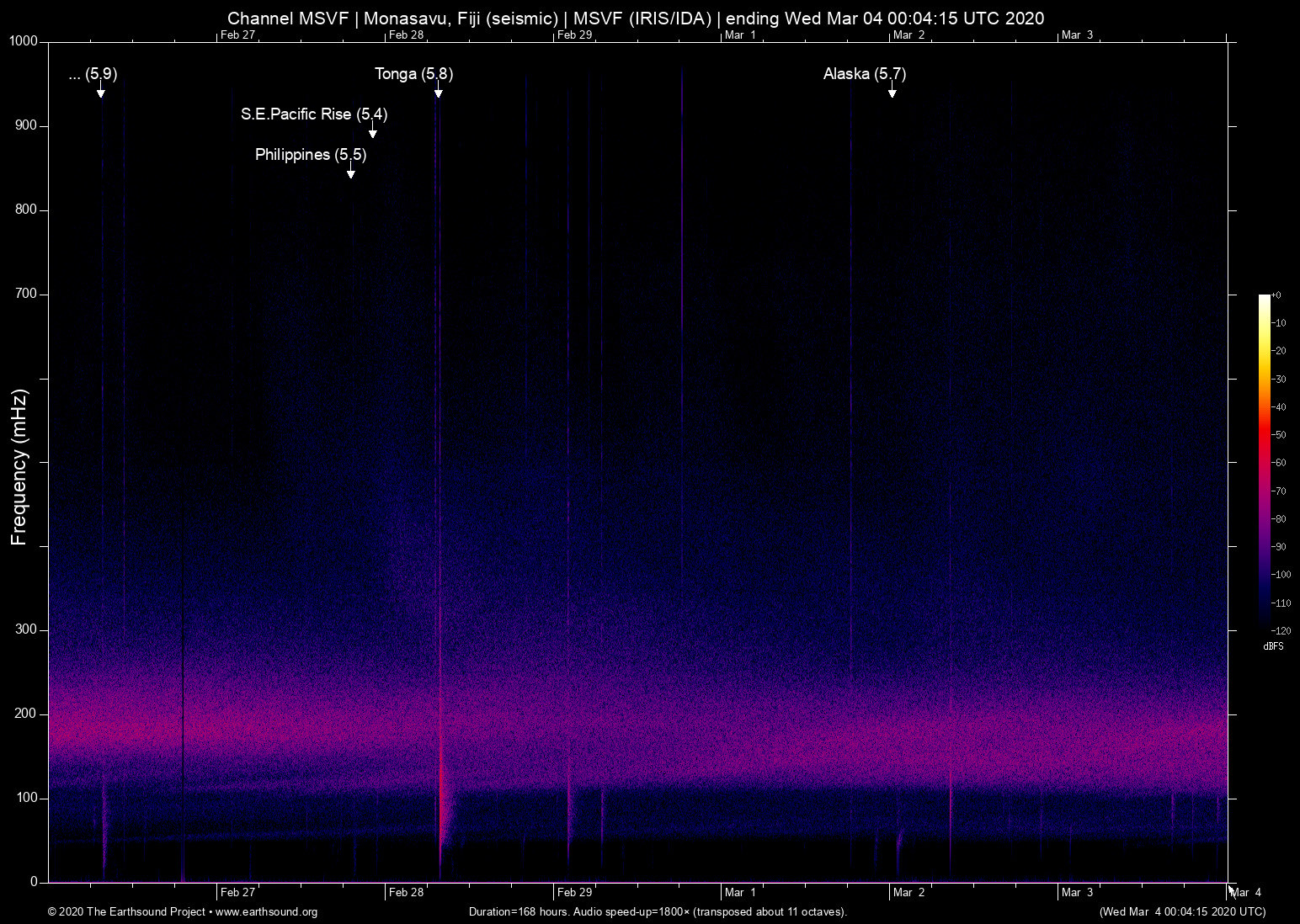
Task: Click the -50 color scale value
Action: click(1279, 435)
